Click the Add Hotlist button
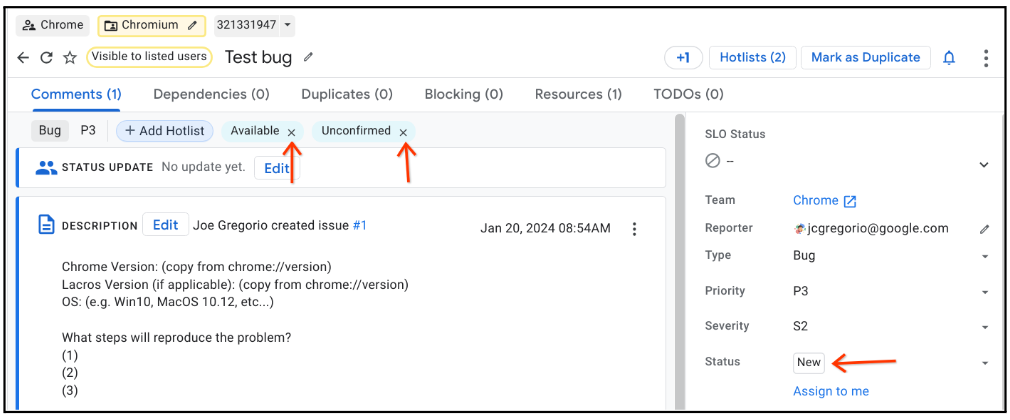Image resolution: width=1010 pixels, height=420 pixels. [165, 131]
